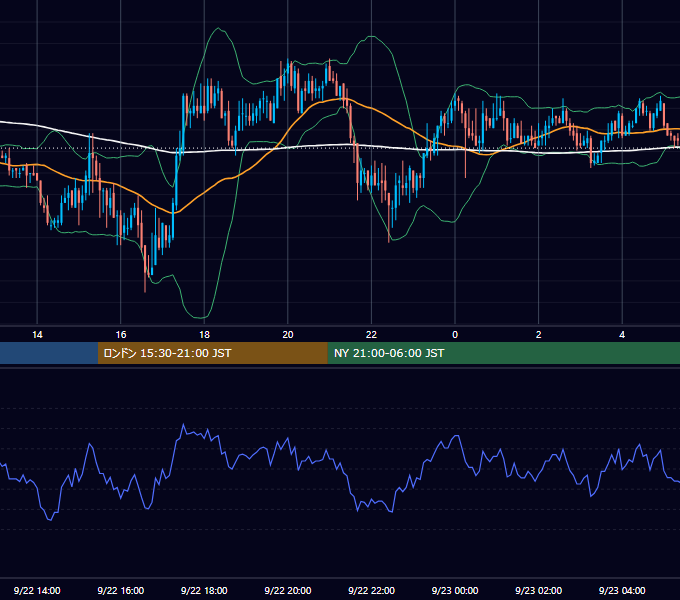Screen dimensions: 680x600
Task: Click the 4 hour axis label
Action: coord(622,335)
